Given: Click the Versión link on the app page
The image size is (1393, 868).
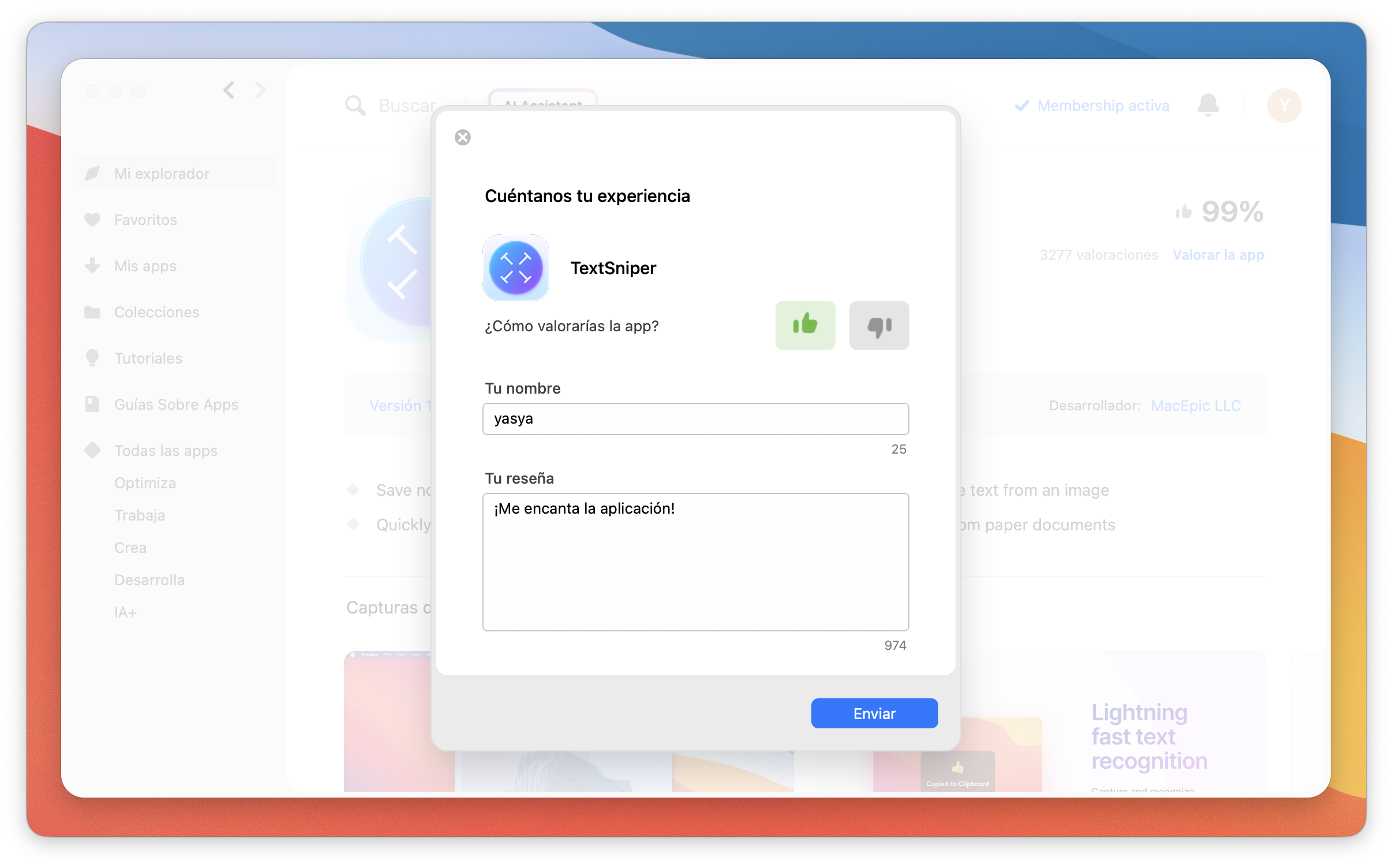Looking at the screenshot, I should pyautogui.click(x=400, y=406).
